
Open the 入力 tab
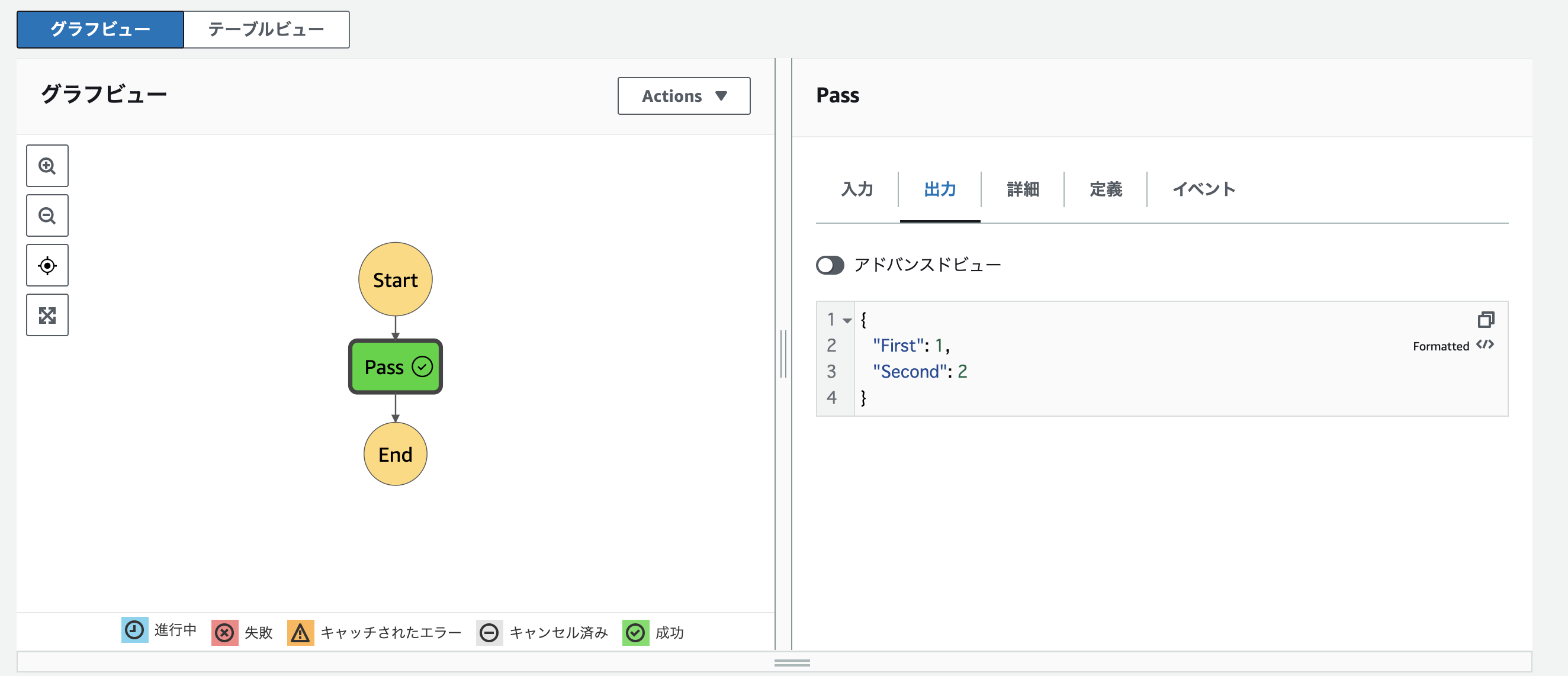click(x=856, y=189)
